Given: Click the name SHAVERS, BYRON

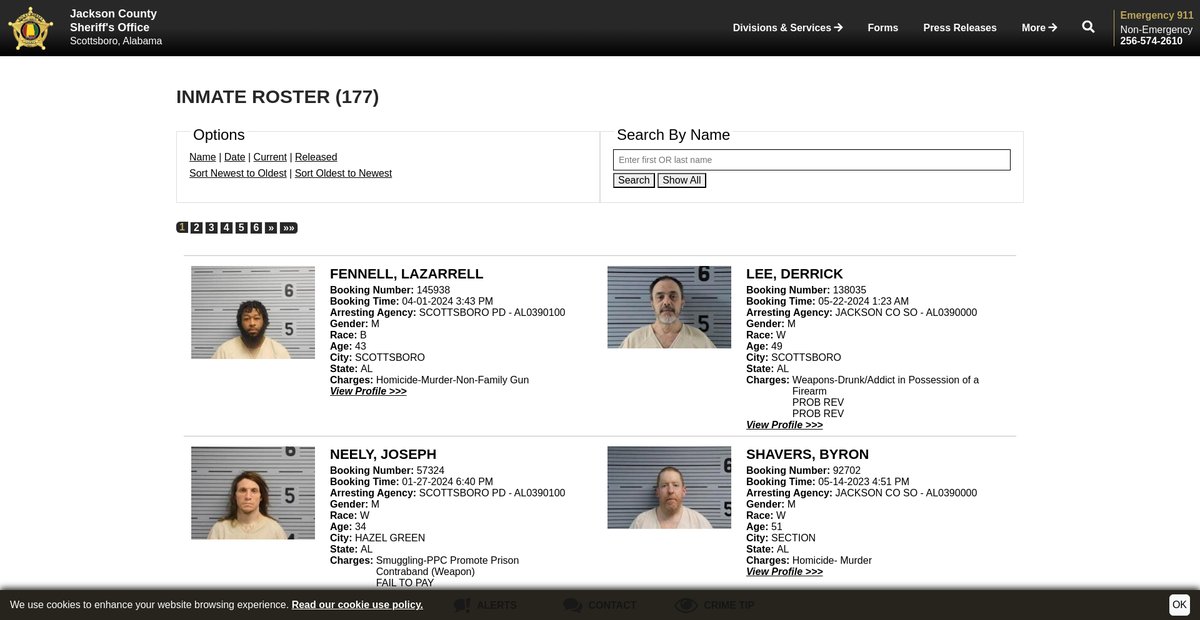Looking at the screenshot, I should [807, 454].
